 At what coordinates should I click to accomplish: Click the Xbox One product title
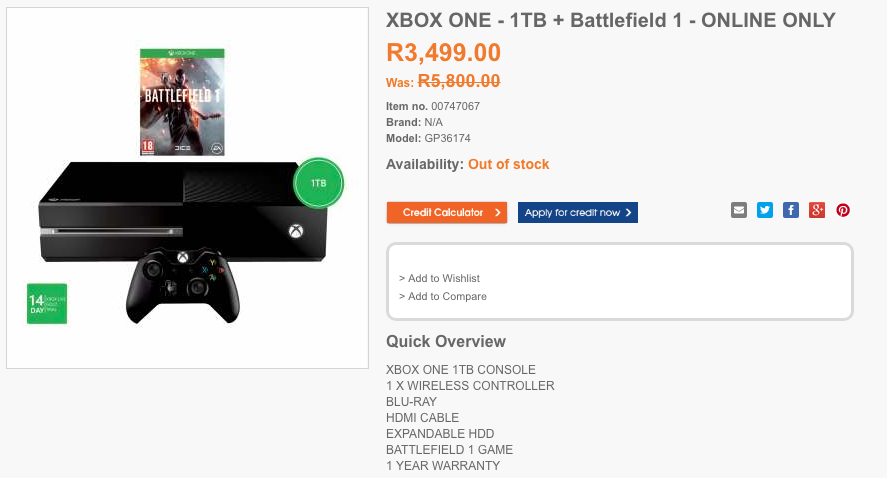pos(610,21)
